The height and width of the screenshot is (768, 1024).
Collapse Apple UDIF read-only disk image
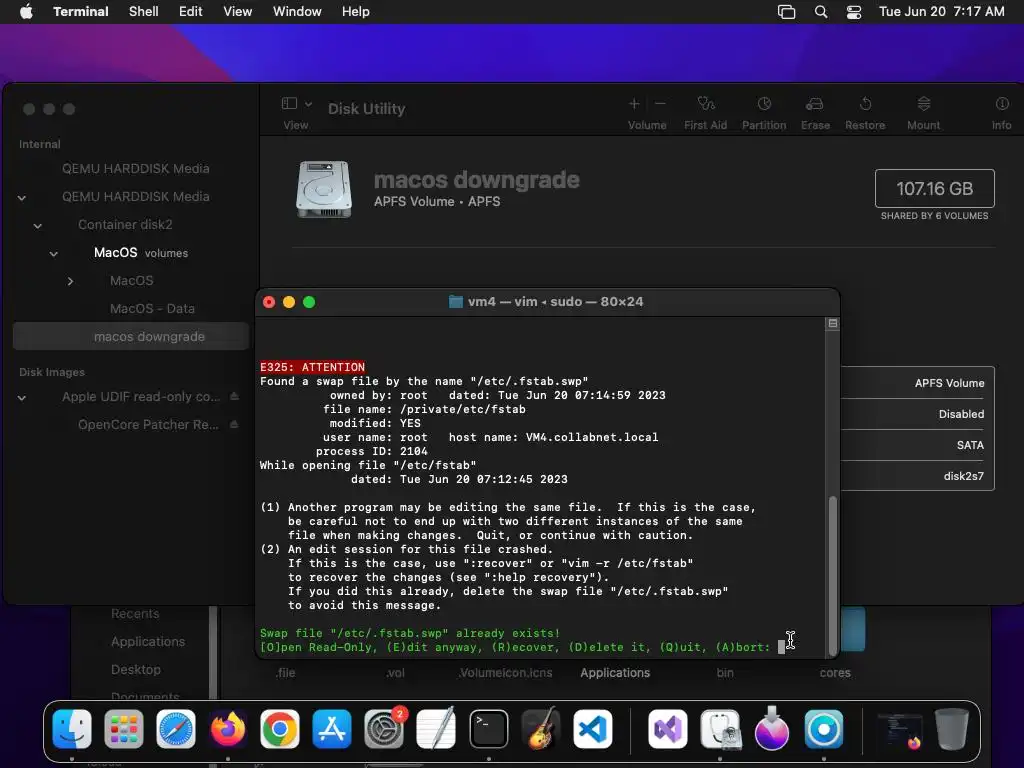click(x=22, y=397)
